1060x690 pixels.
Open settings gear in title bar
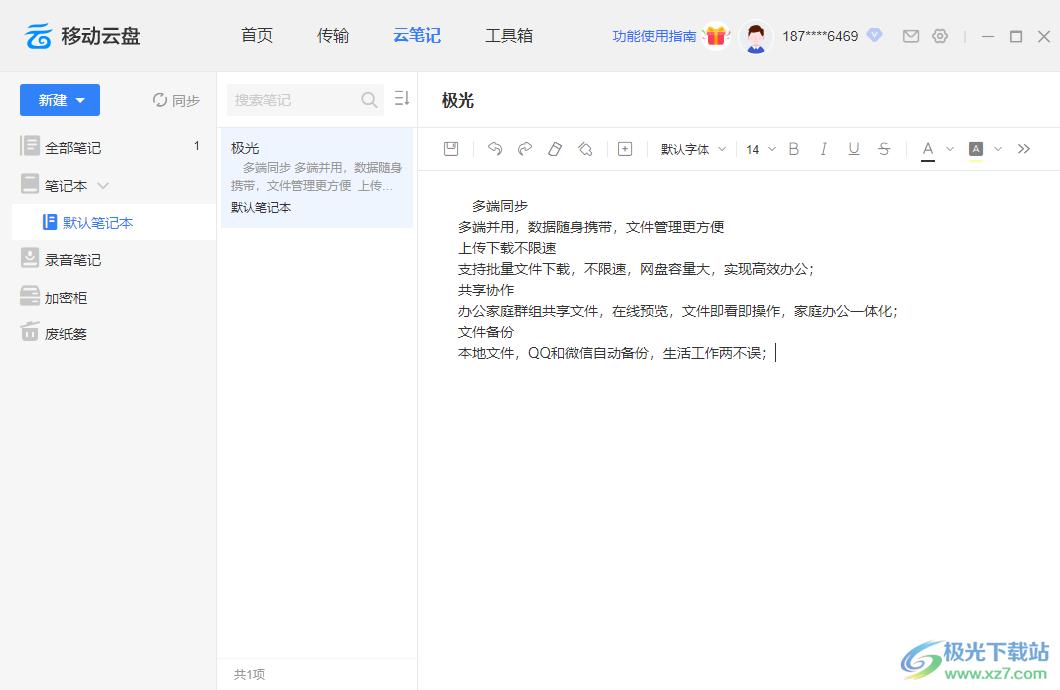tap(940, 36)
